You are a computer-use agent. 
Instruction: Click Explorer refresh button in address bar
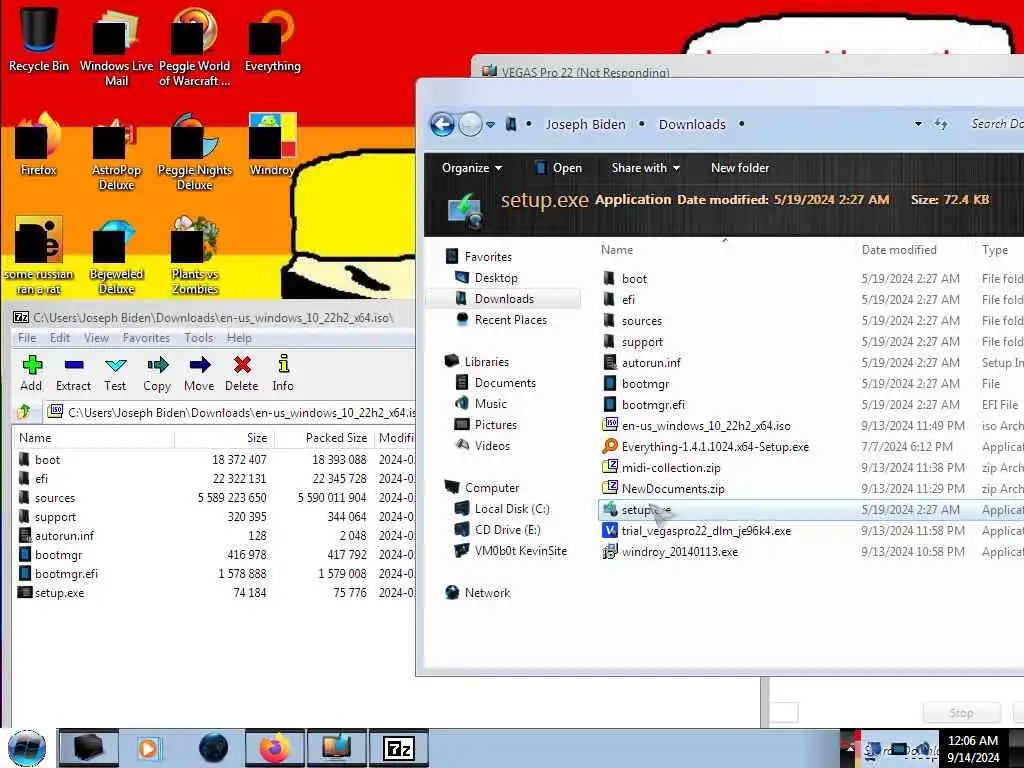pyautogui.click(x=941, y=124)
